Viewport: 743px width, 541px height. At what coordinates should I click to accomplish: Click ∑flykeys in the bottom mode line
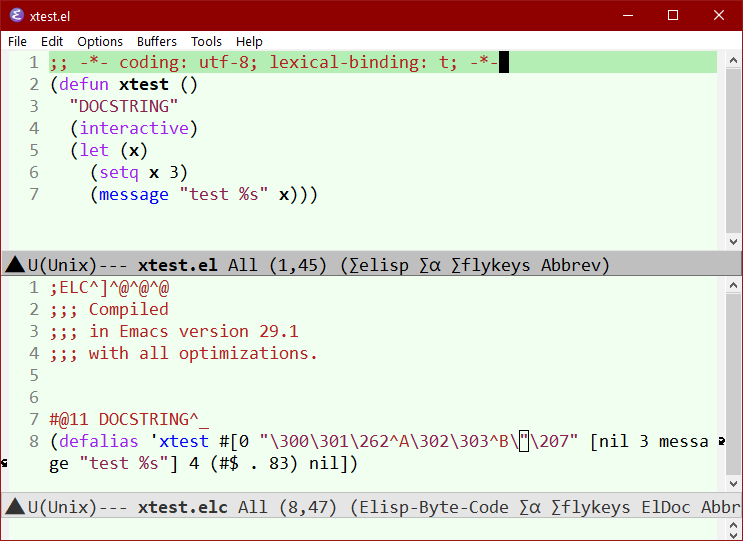coord(590,507)
